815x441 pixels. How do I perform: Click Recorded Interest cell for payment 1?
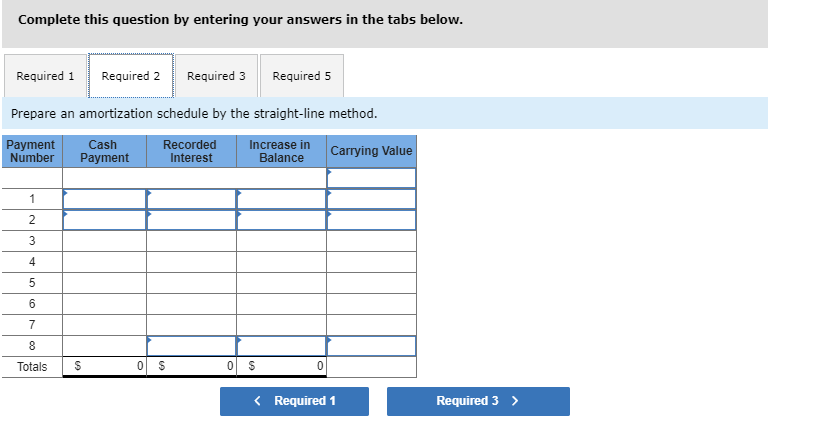[x=191, y=198]
